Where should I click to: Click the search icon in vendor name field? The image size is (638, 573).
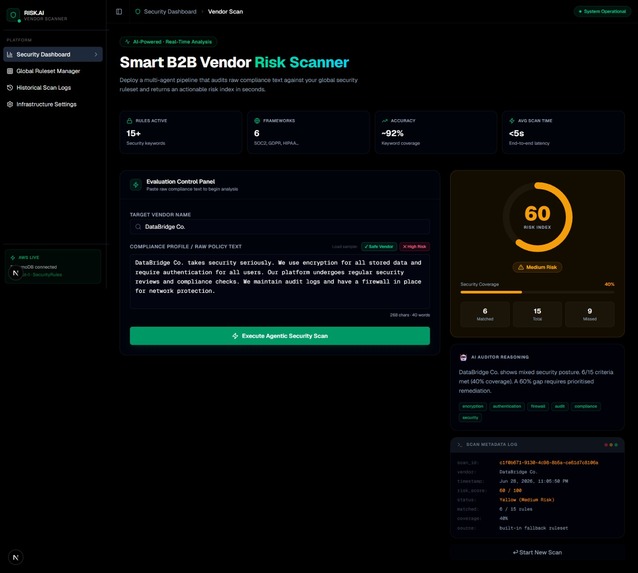point(138,227)
